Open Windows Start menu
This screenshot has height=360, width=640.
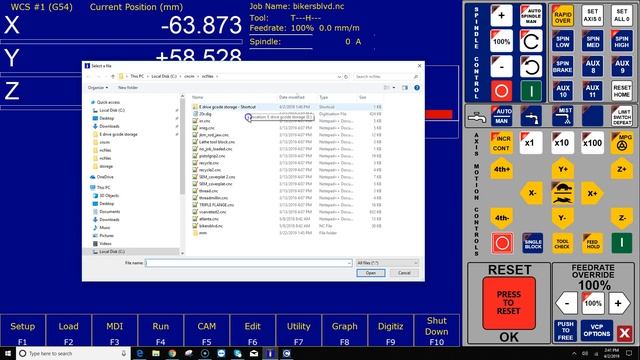(8, 353)
